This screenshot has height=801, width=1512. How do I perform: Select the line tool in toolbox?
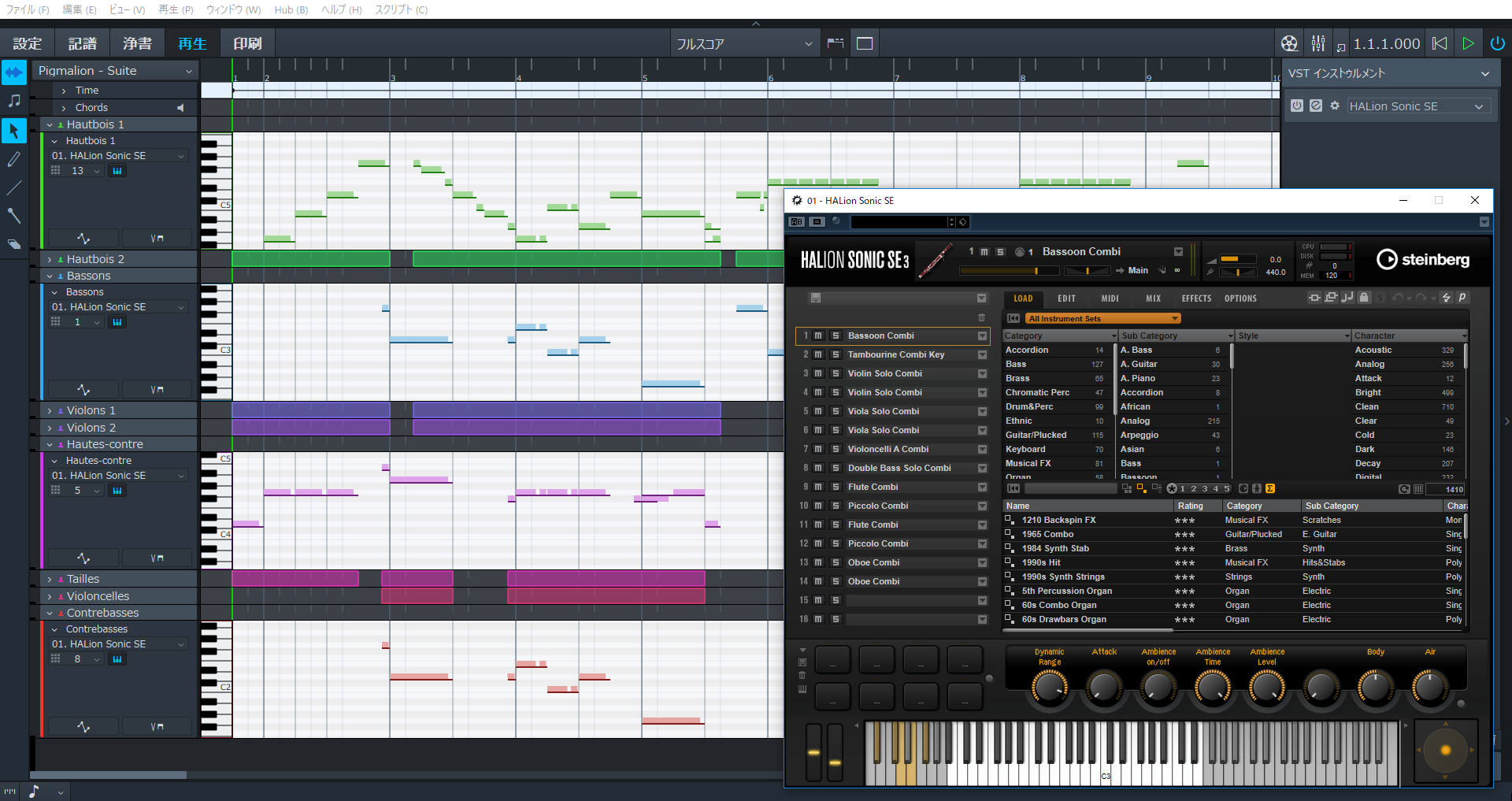tap(14, 187)
